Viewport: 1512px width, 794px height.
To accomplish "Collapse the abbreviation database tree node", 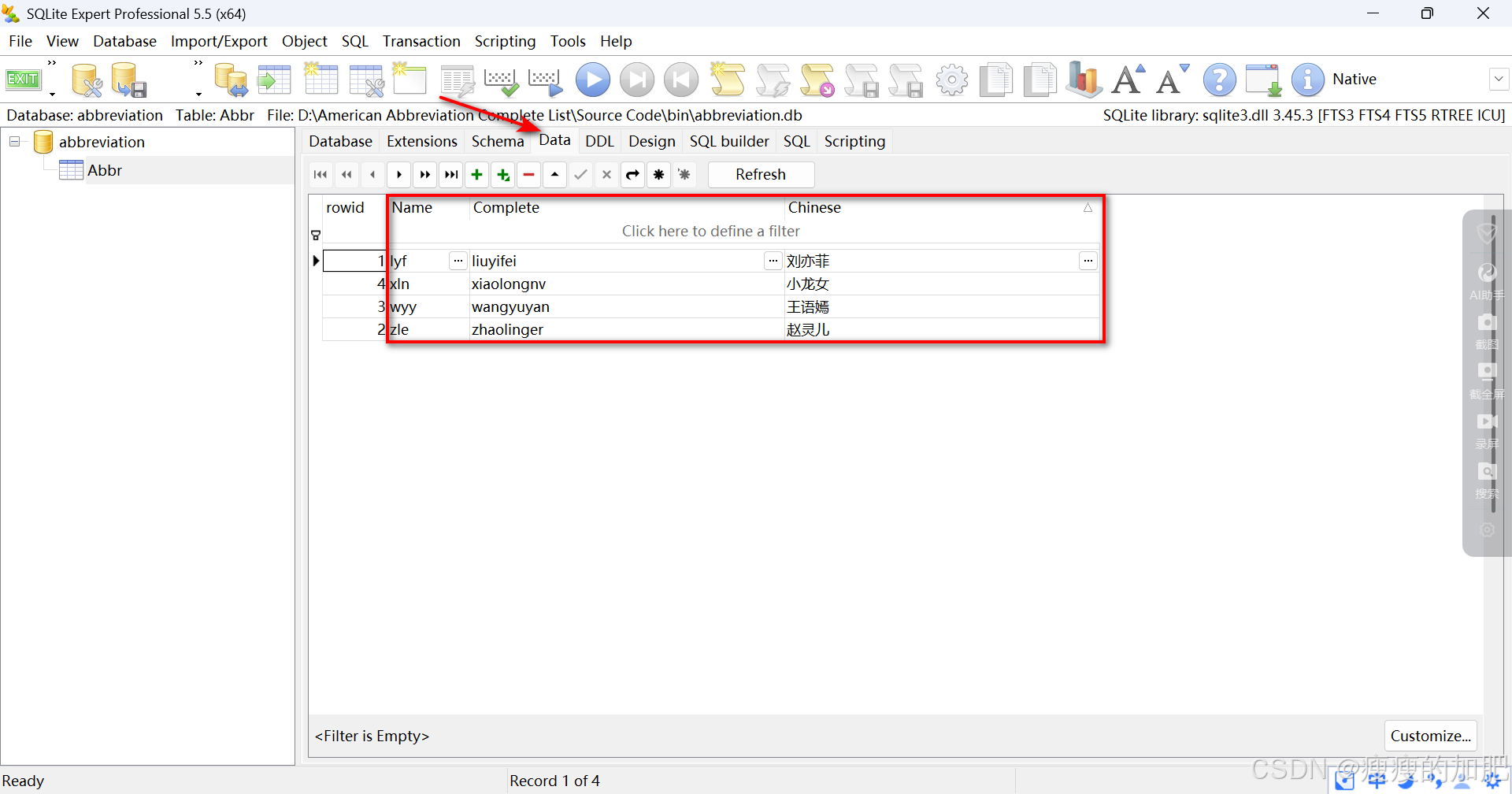I will click(14, 141).
